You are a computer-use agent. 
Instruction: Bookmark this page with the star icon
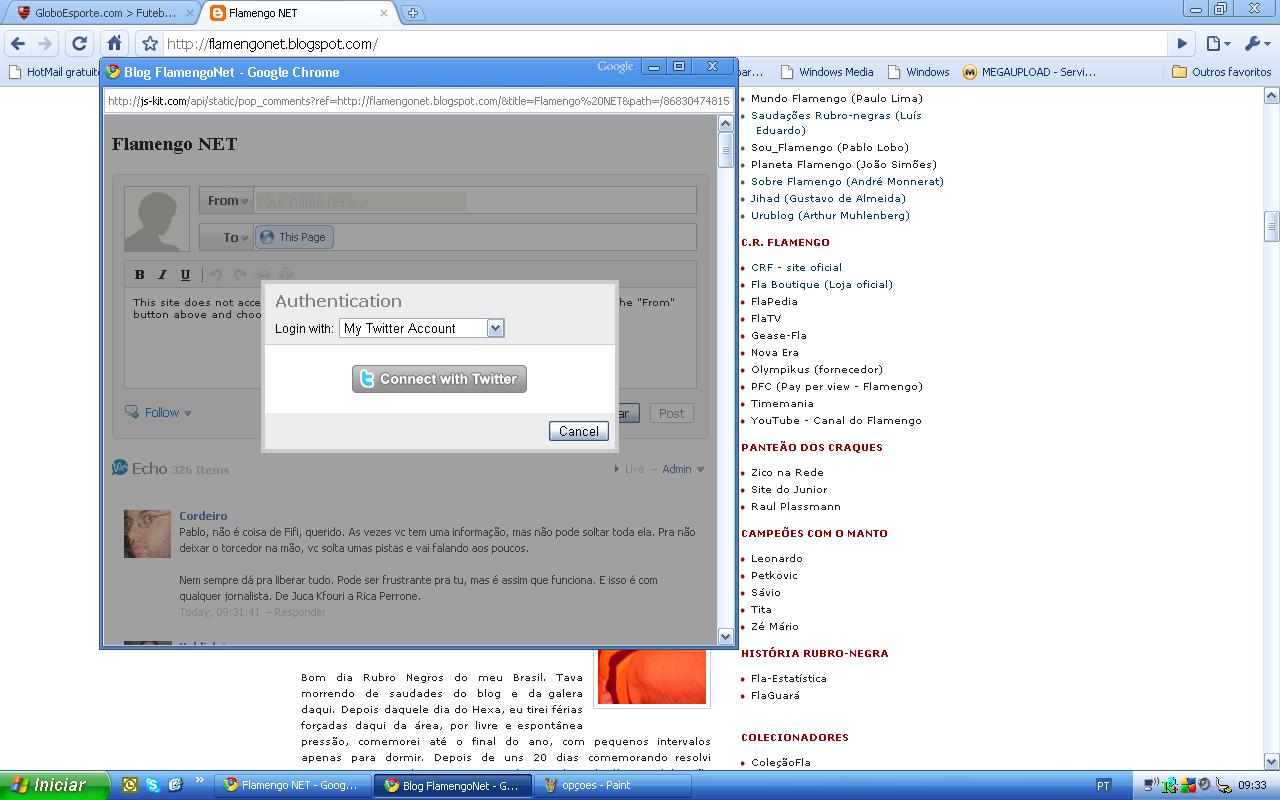click(150, 44)
